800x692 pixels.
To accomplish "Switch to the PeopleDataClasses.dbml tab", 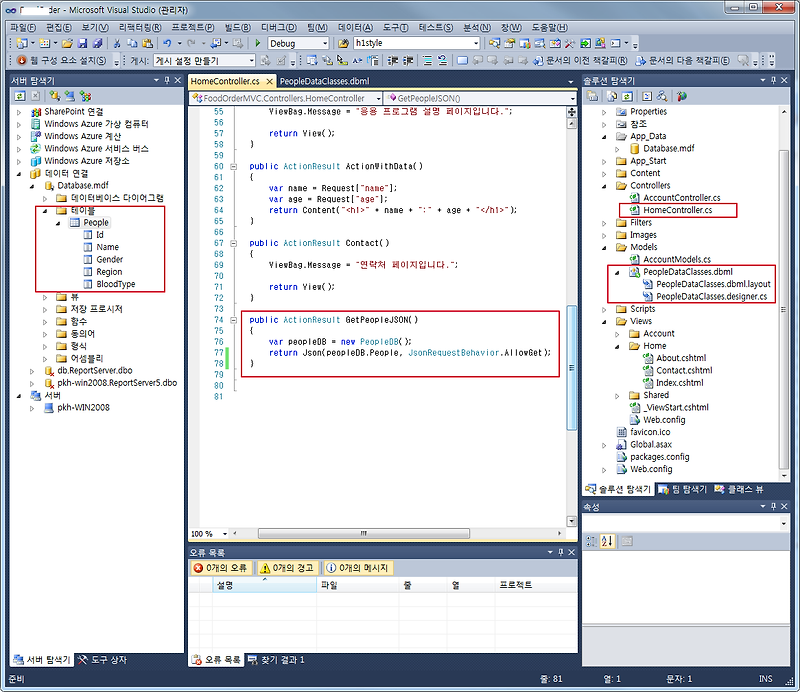I will pos(324,81).
